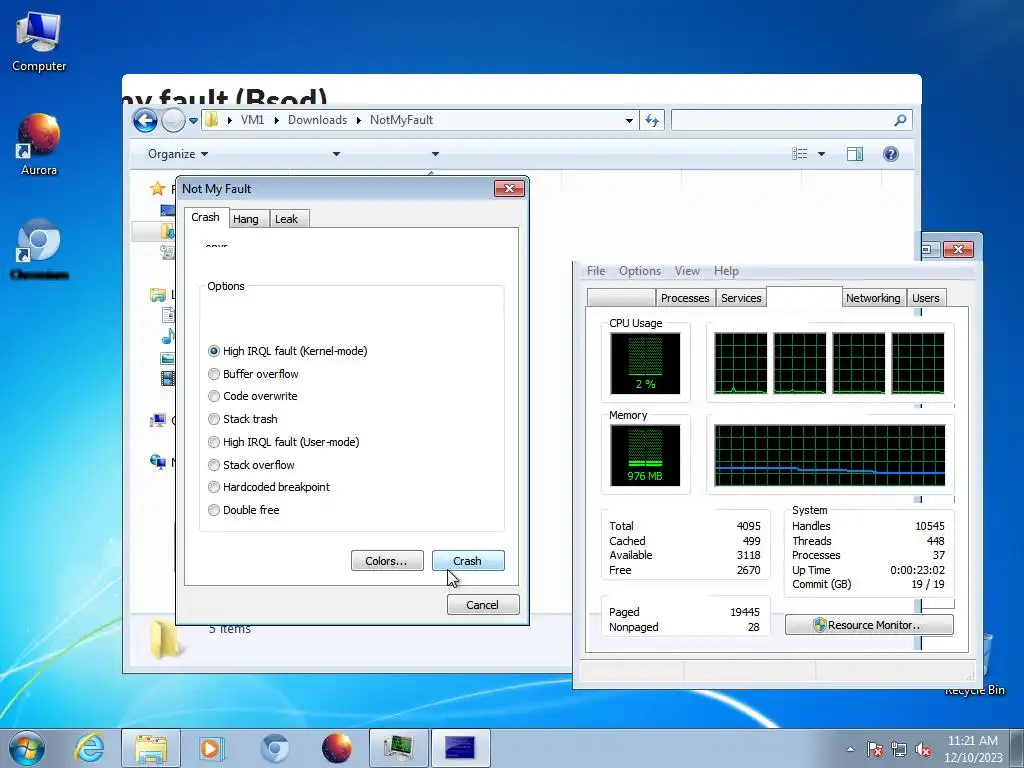This screenshot has height=768, width=1024.
Task: Expand the address bar history dropdown
Action: (629, 121)
